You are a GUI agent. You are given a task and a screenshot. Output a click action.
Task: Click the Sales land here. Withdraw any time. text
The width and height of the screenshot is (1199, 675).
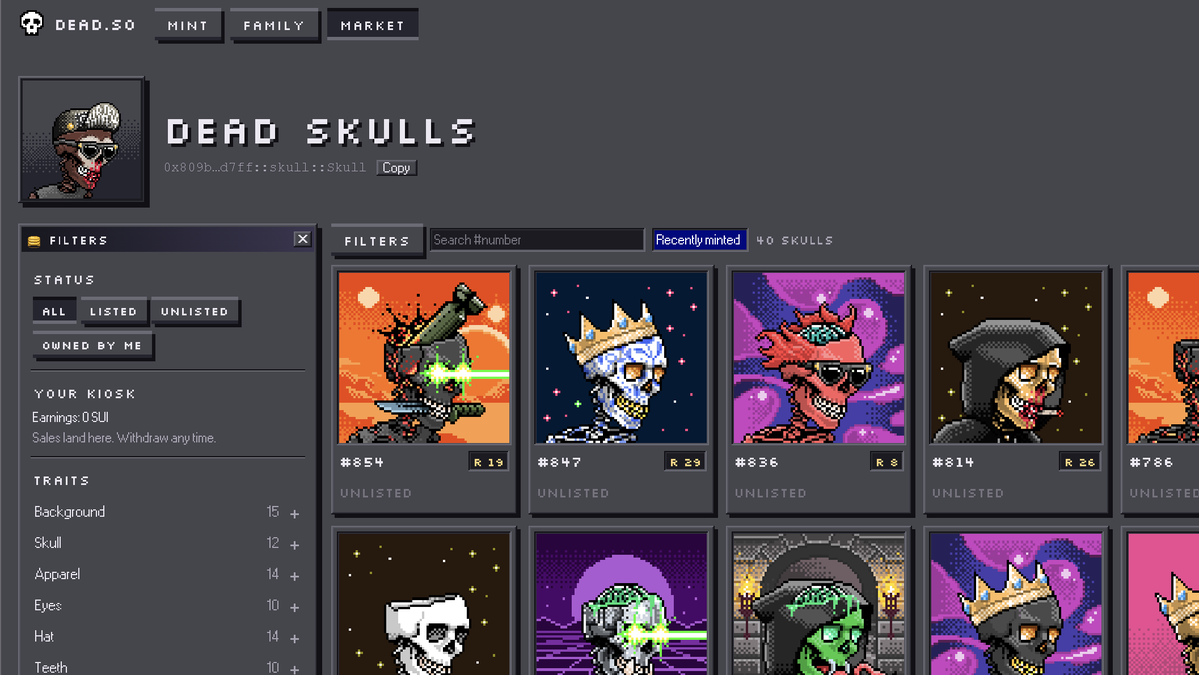[x=124, y=438]
